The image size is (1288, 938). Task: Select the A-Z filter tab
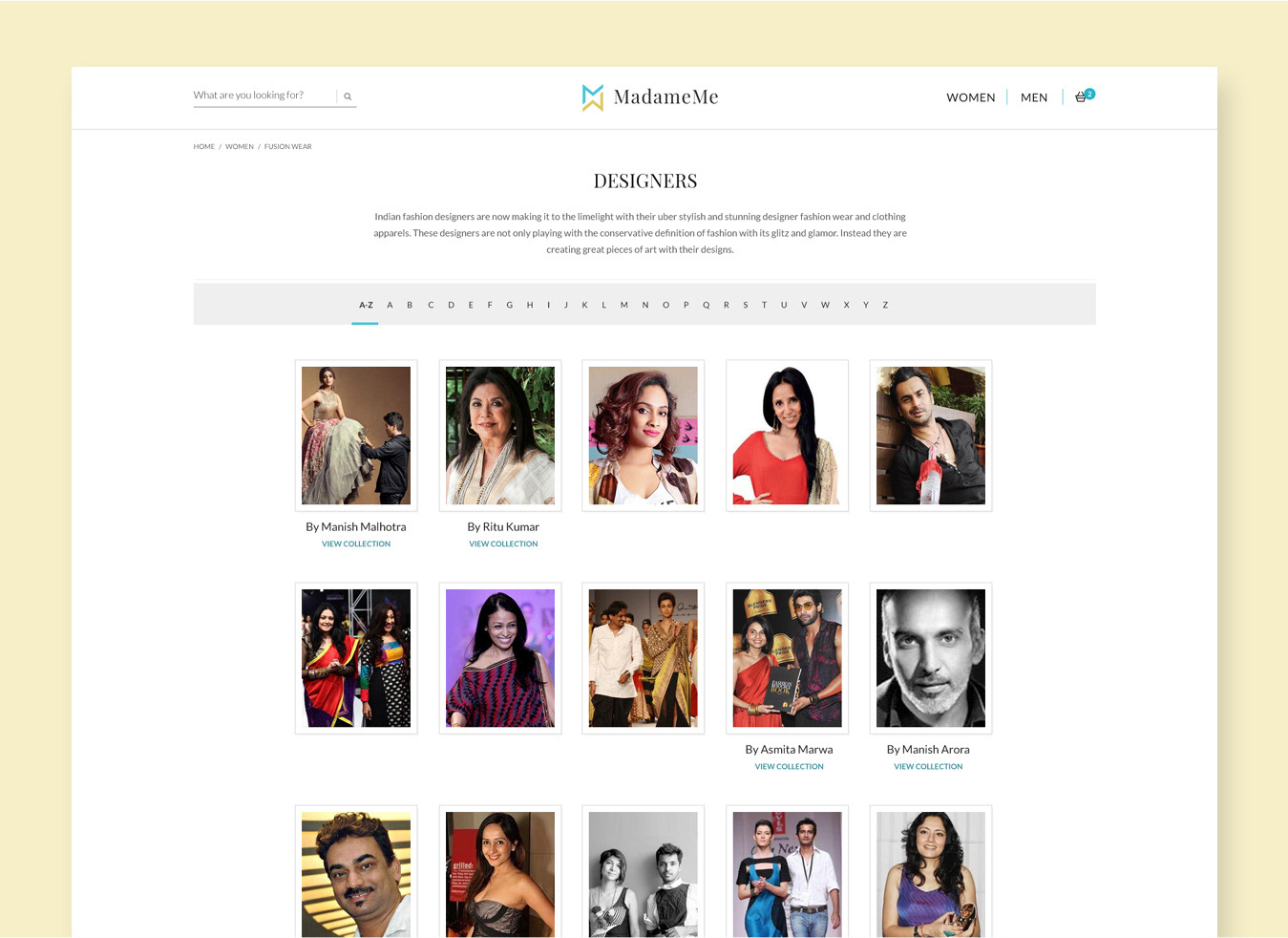tap(366, 305)
